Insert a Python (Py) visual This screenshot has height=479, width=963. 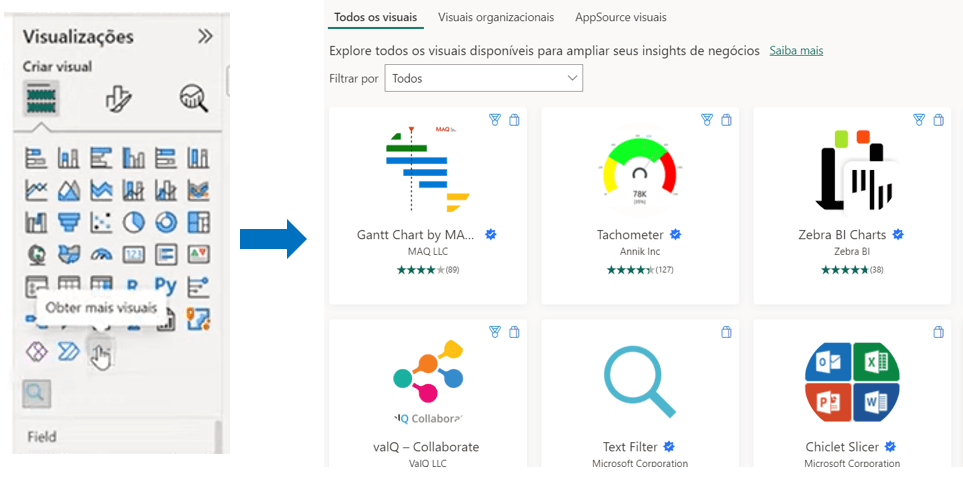click(165, 286)
